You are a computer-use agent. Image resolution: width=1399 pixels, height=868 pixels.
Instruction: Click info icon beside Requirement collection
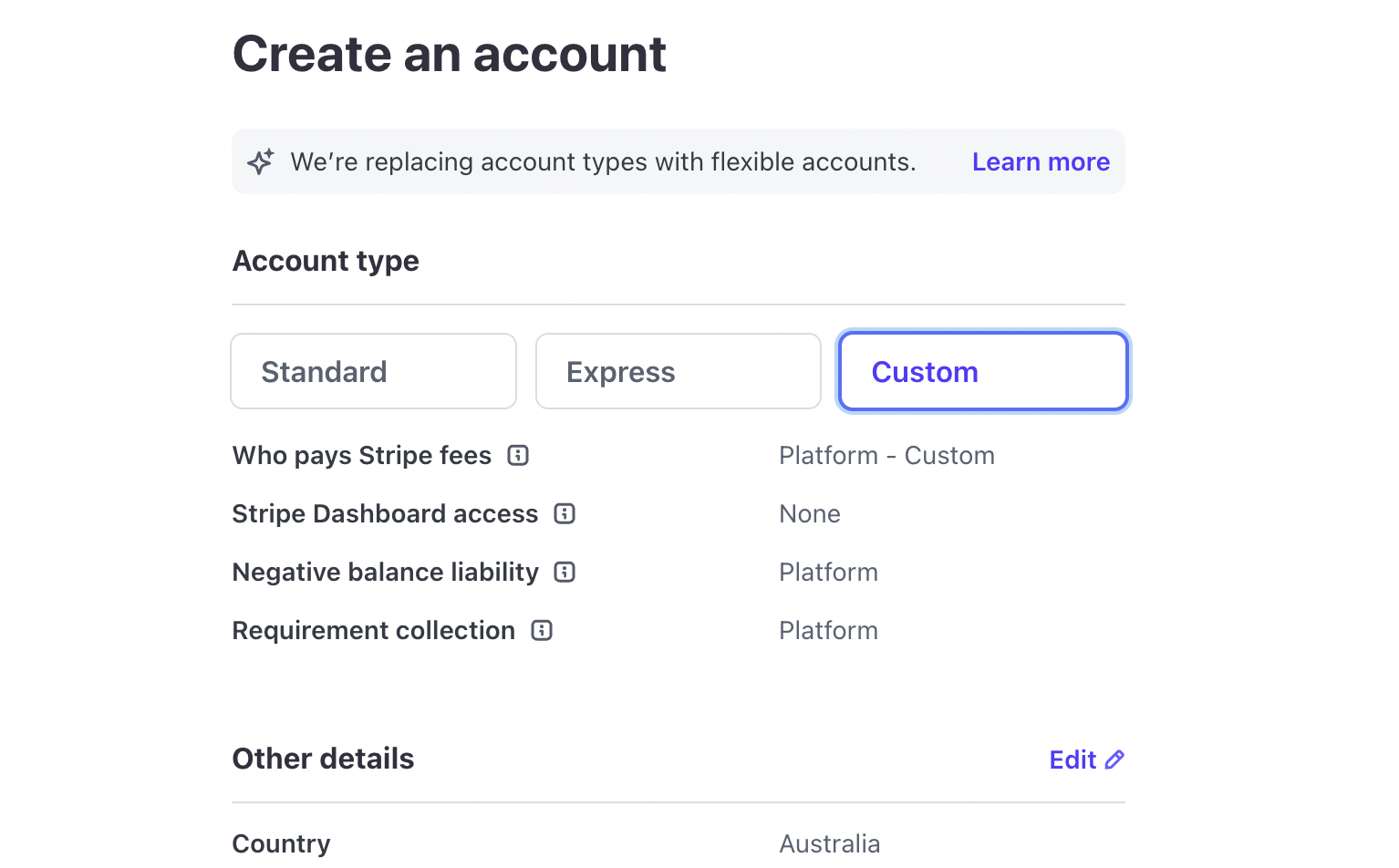[542, 630]
